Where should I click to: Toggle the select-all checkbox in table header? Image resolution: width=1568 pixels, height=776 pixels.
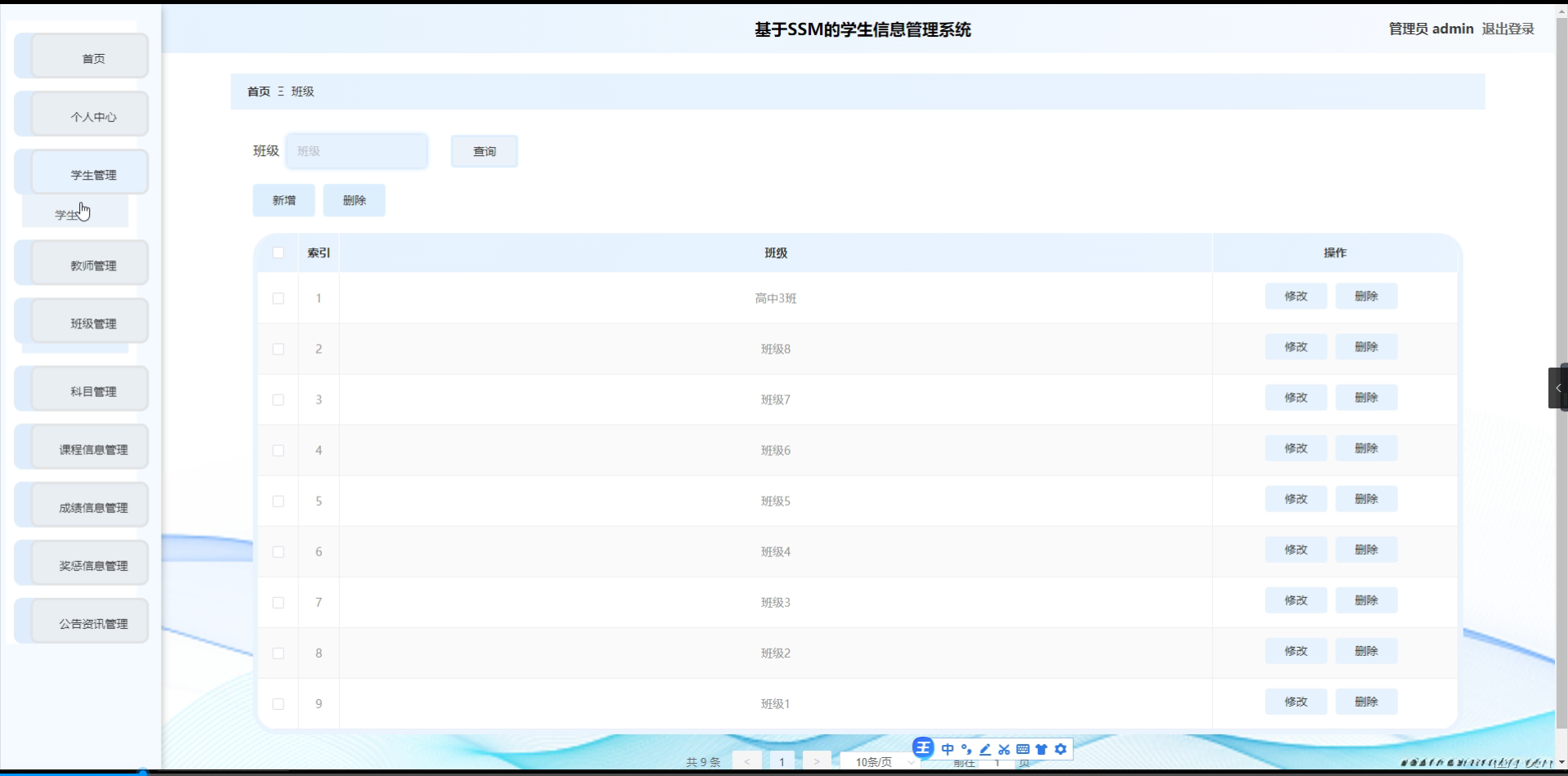(278, 253)
